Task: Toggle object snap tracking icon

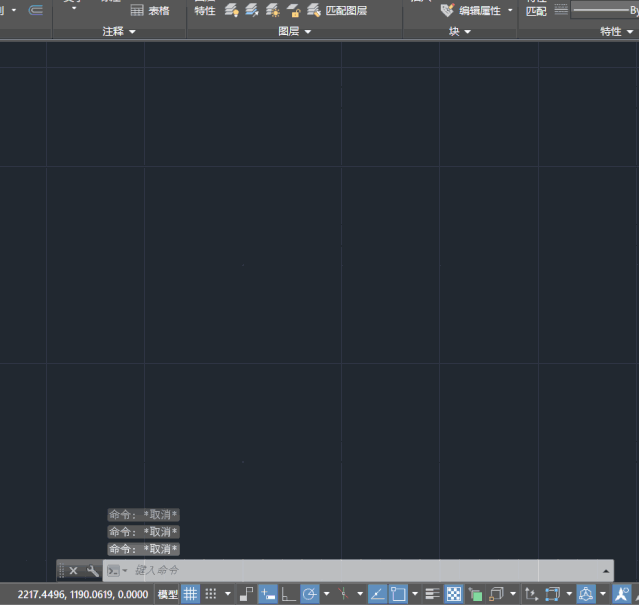Action: click(x=377, y=594)
